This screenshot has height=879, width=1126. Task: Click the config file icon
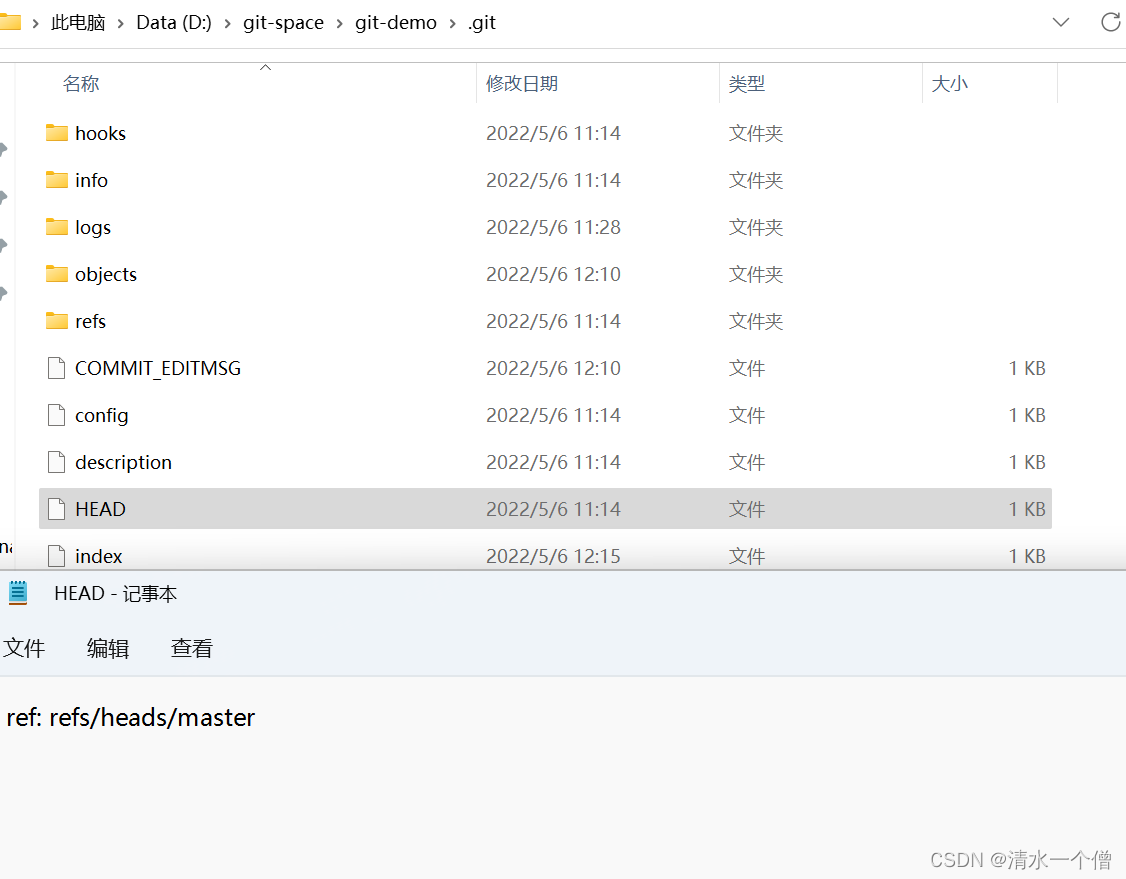56,415
